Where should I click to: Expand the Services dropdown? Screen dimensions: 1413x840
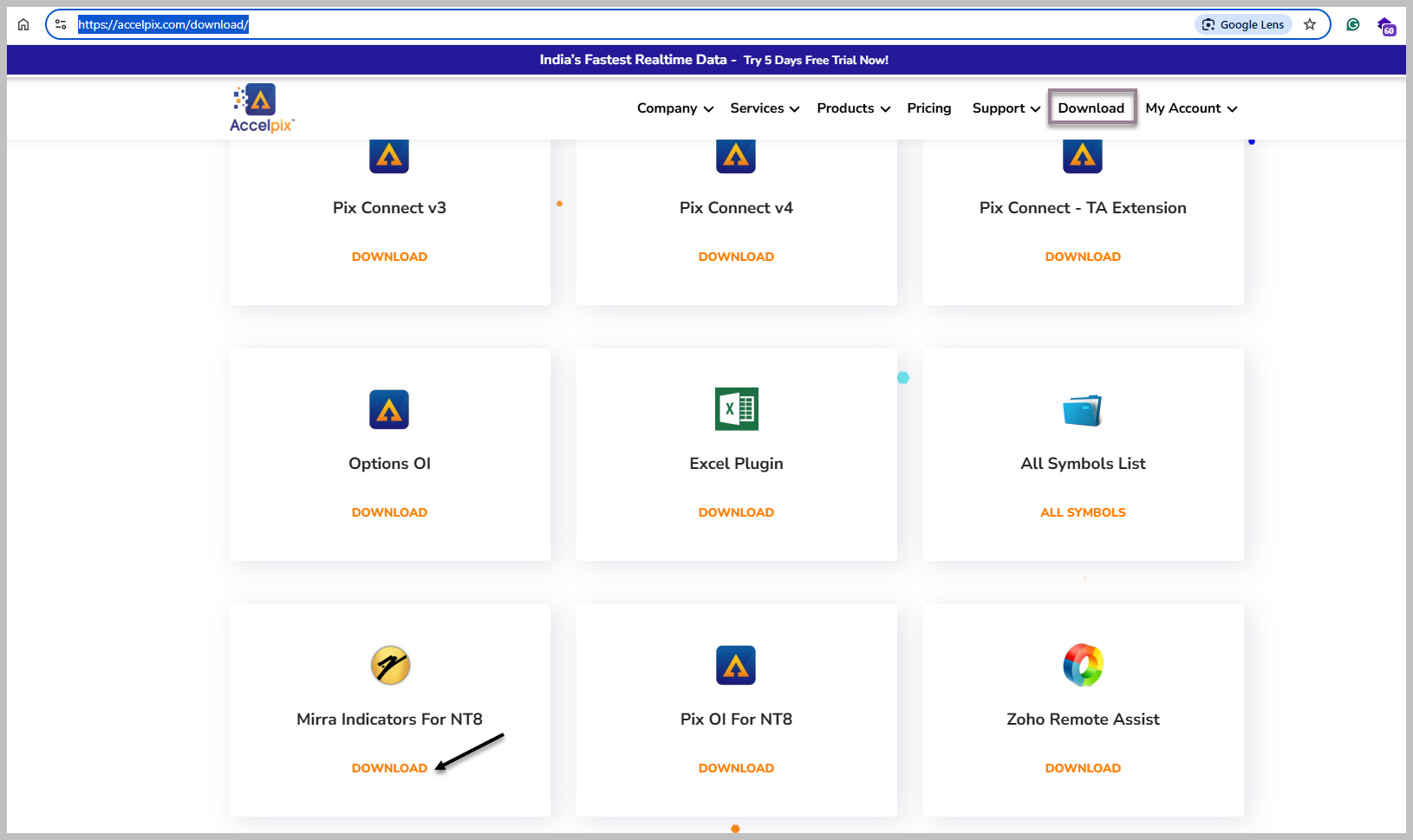pos(765,108)
